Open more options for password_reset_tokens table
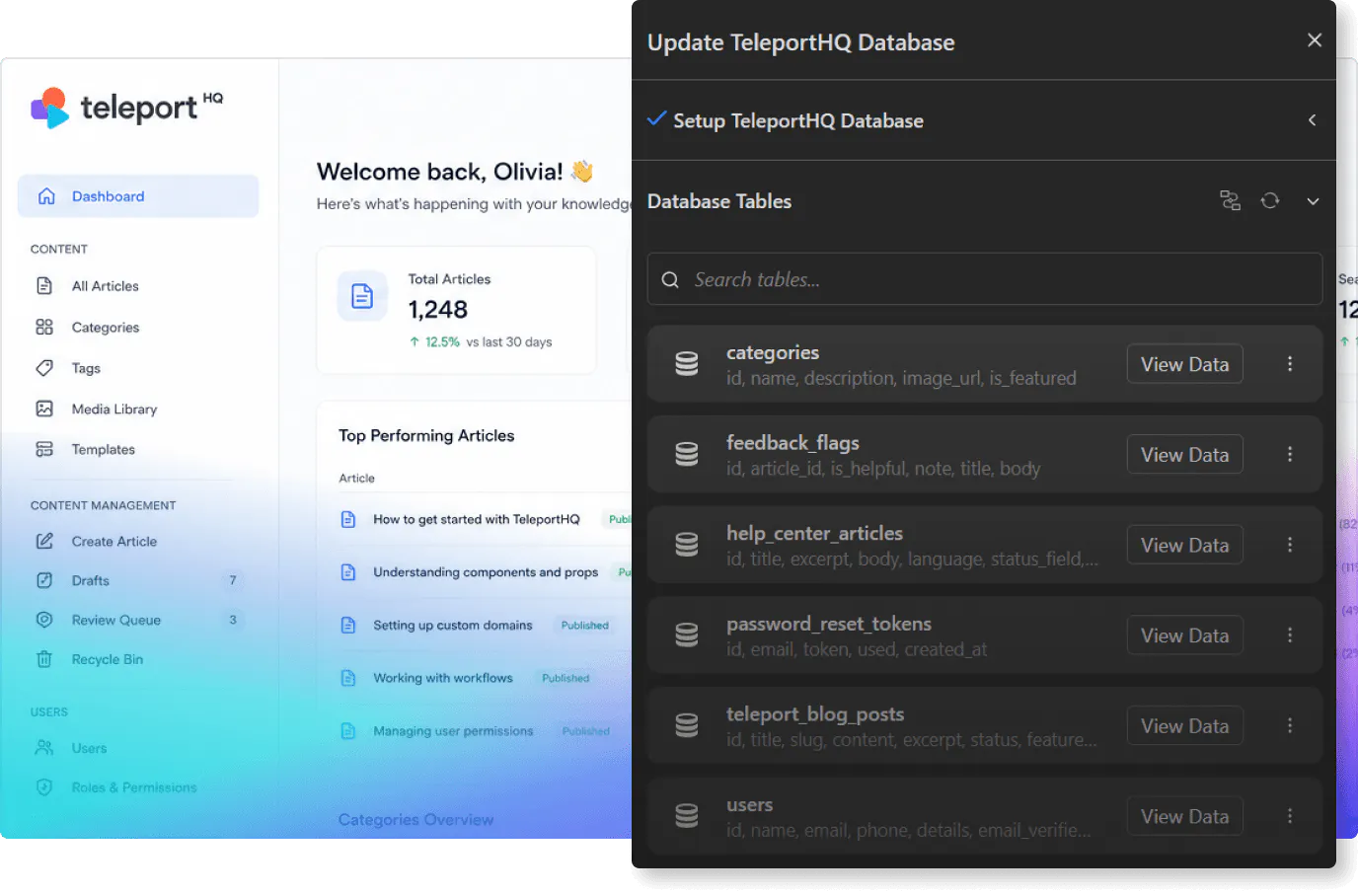The height and width of the screenshot is (896, 1358). tap(1290, 635)
